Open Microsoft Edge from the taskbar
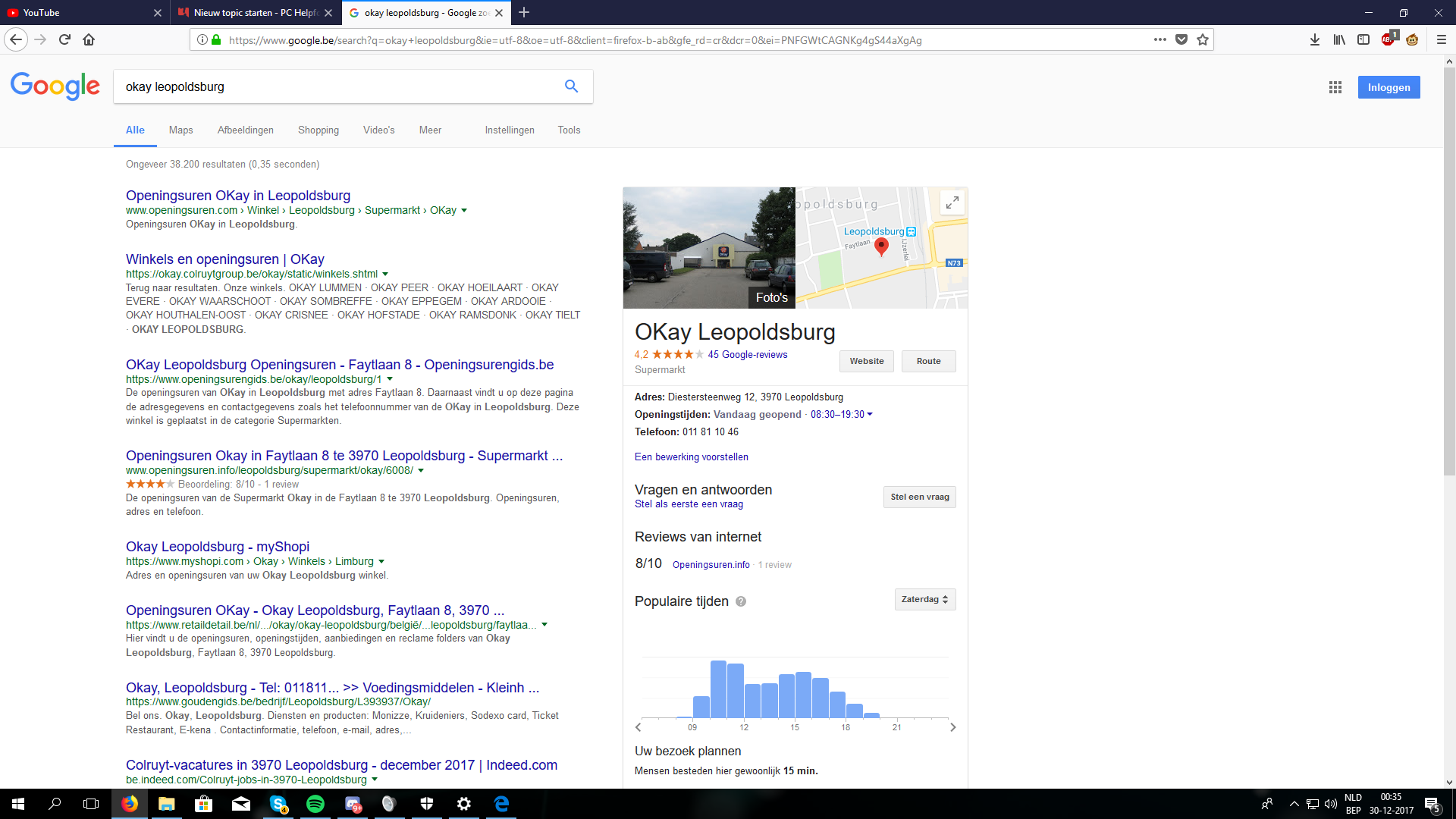Screen dimensions: 1456x819 point(501,804)
